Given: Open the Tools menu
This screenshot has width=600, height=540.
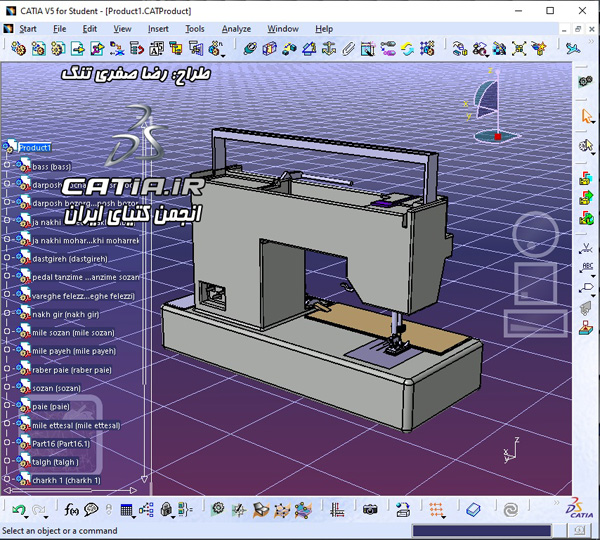Looking at the screenshot, I should (x=195, y=29).
